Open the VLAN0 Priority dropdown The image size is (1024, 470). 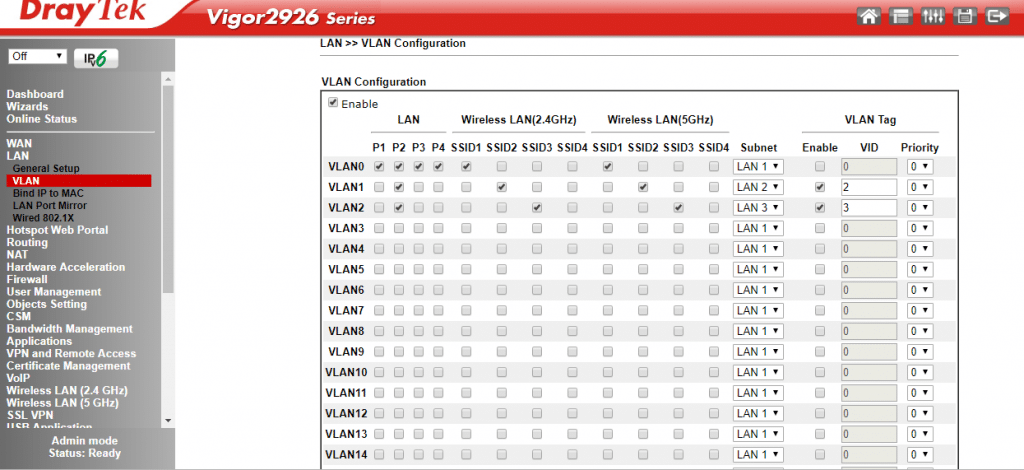coord(919,167)
